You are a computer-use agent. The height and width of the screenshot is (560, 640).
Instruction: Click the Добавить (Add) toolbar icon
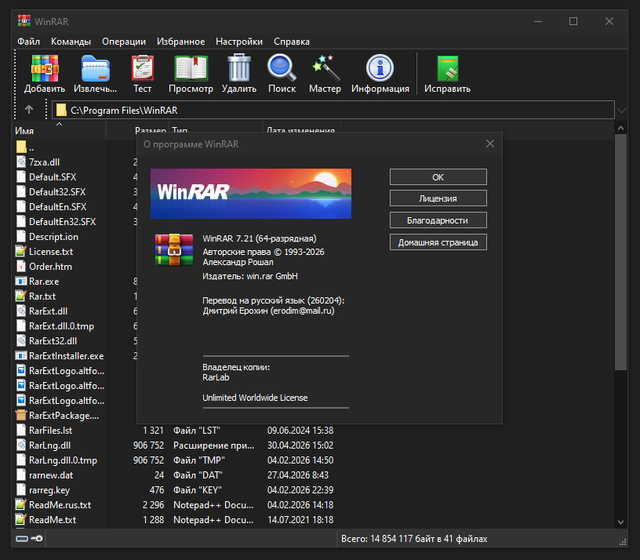coord(44,68)
